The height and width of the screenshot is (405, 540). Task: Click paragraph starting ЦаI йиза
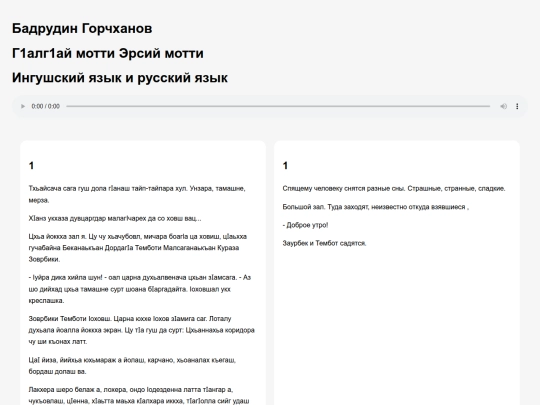(x=132, y=366)
